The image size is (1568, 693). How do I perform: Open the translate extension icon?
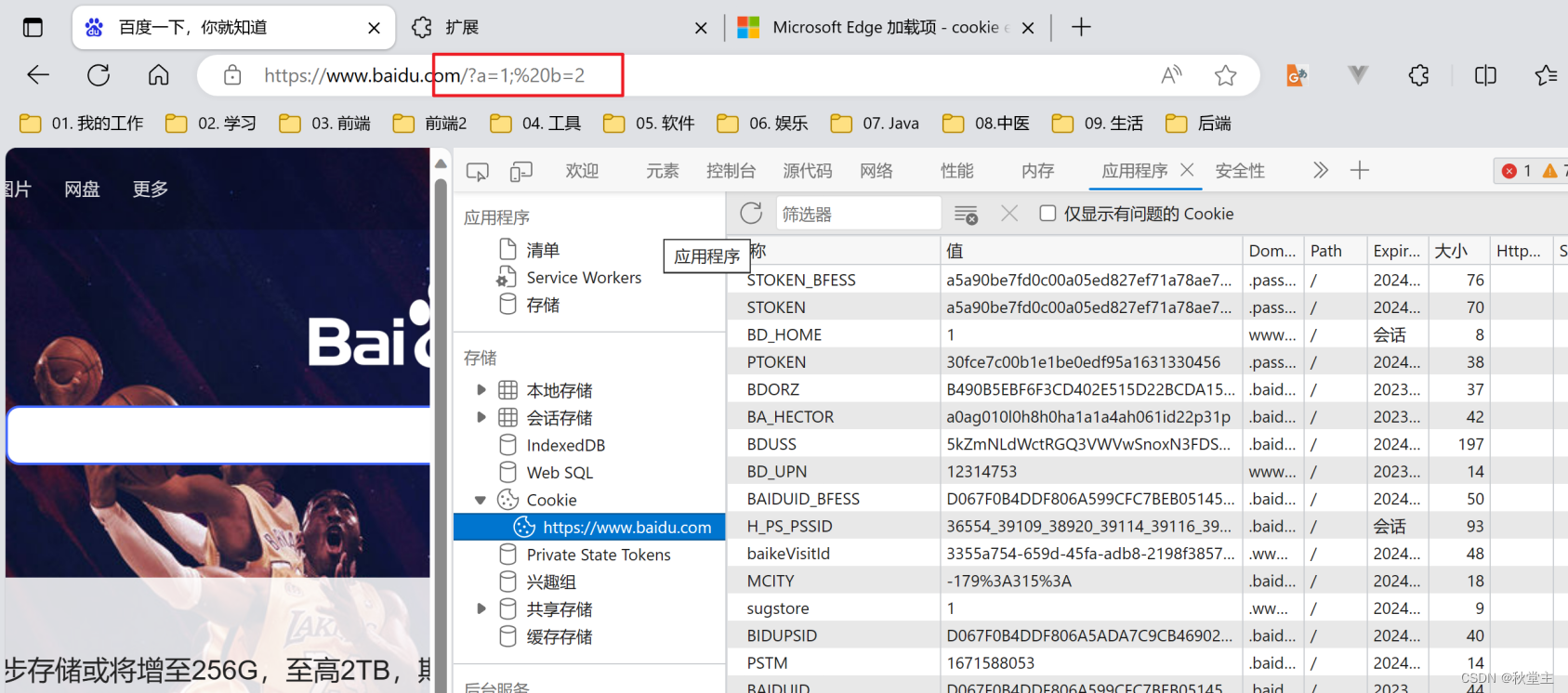pyautogui.click(x=1297, y=75)
